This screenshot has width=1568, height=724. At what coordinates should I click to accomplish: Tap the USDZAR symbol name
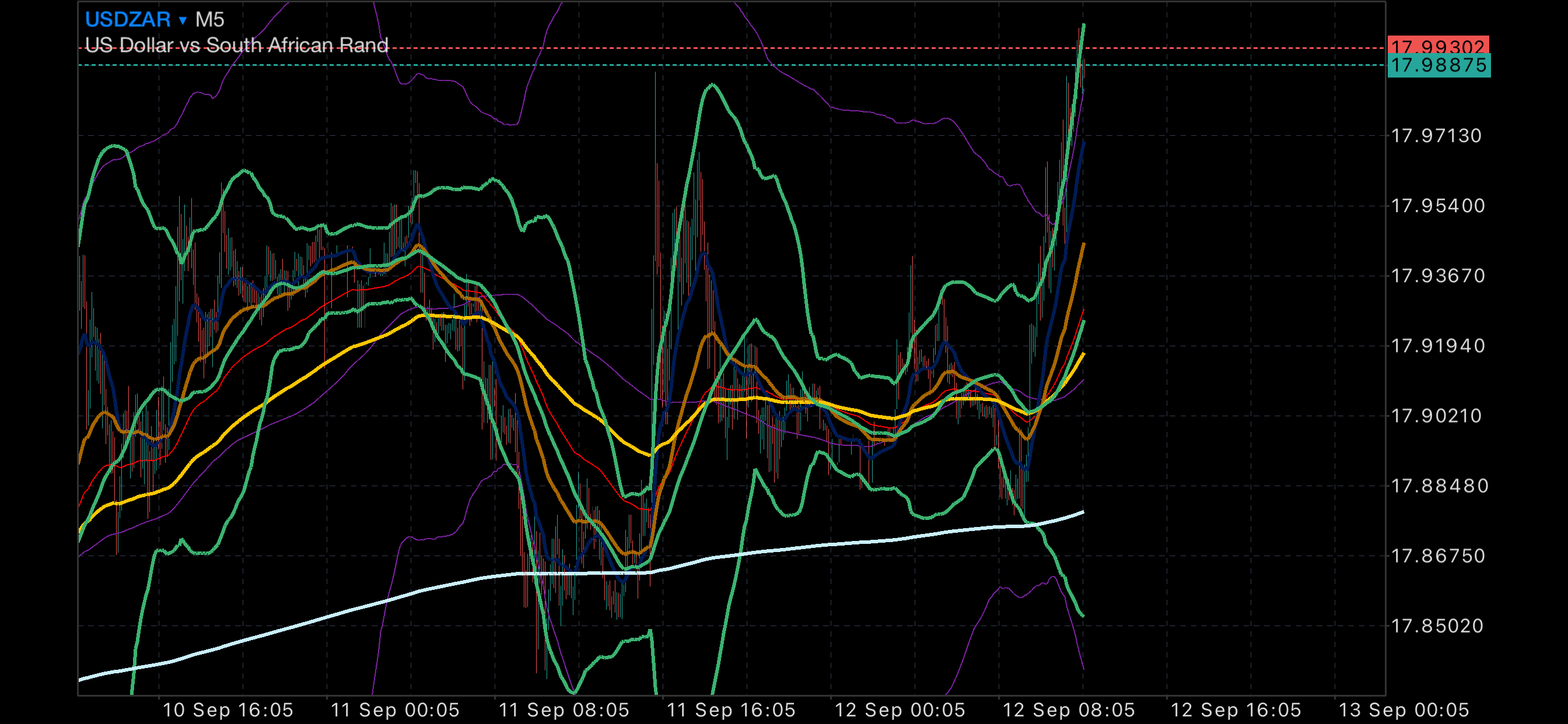pos(128,19)
